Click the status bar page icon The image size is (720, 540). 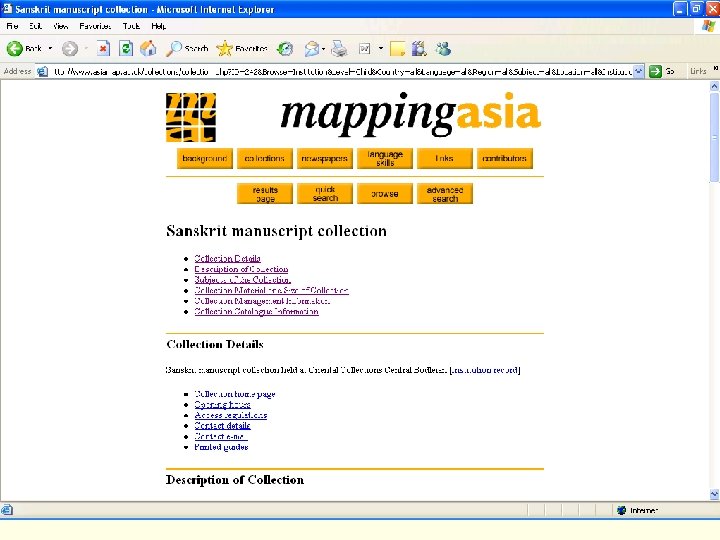point(7,510)
